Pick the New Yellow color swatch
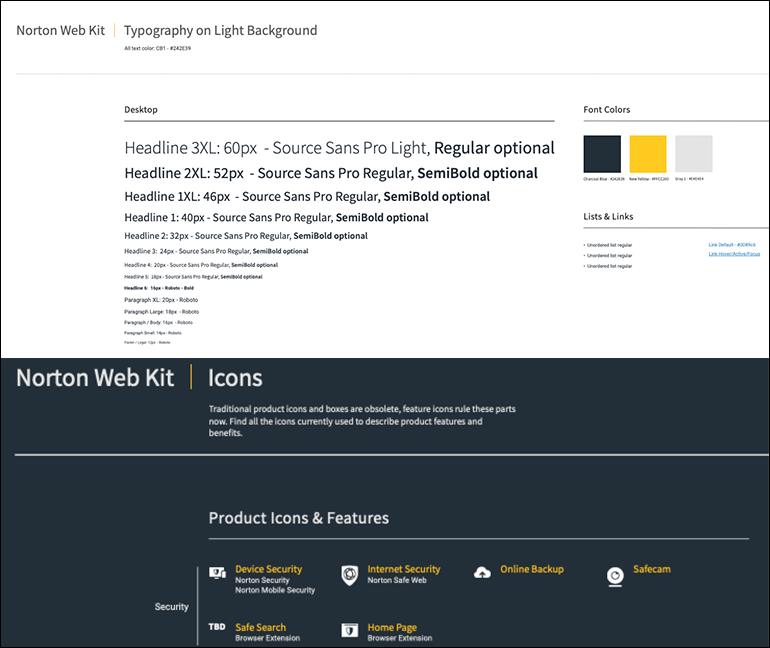Image resolution: width=770 pixels, height=648 pixels. [x=648, y=154]
